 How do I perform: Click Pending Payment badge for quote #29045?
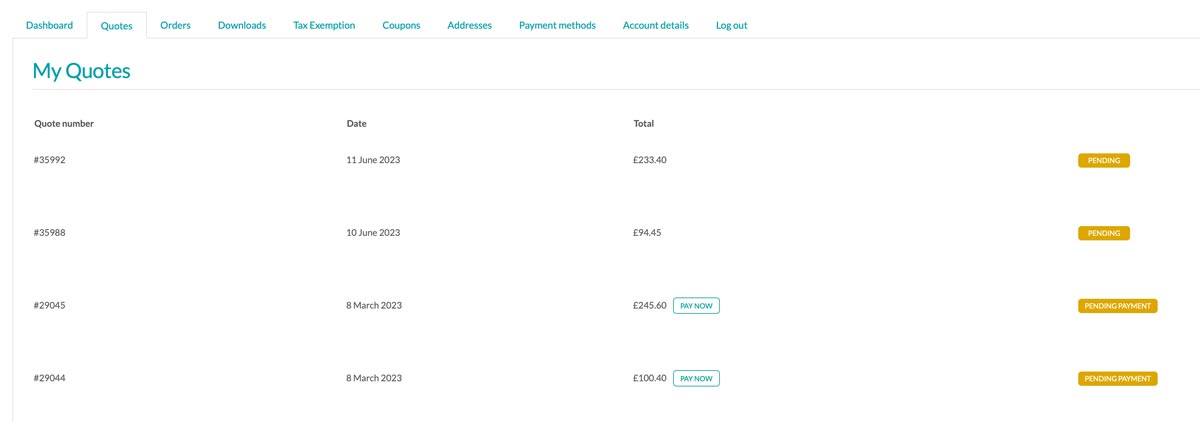click(1117, 306)
